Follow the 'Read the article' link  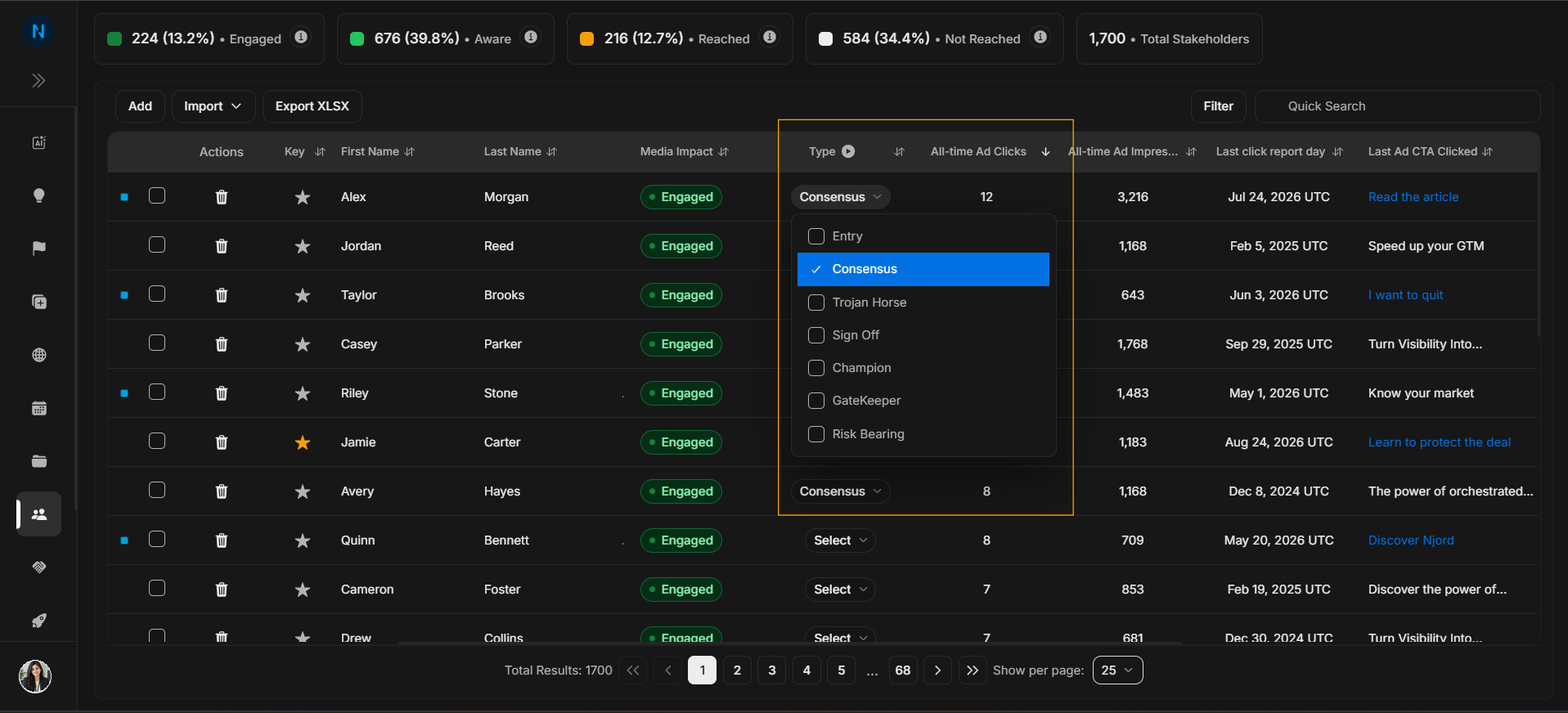[x=1413, y=197]
